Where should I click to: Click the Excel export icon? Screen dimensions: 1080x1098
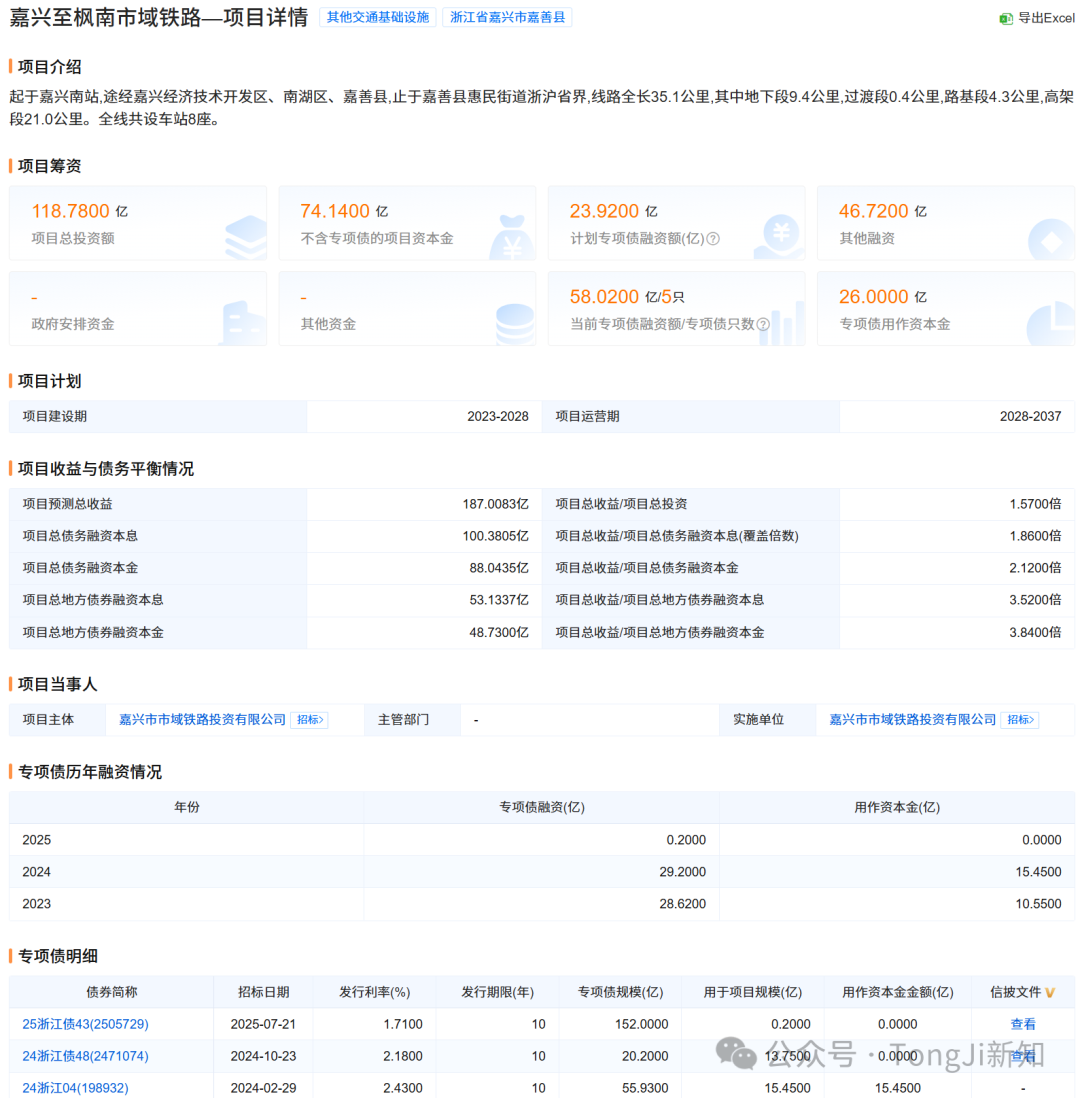[x=1006, y=18]
